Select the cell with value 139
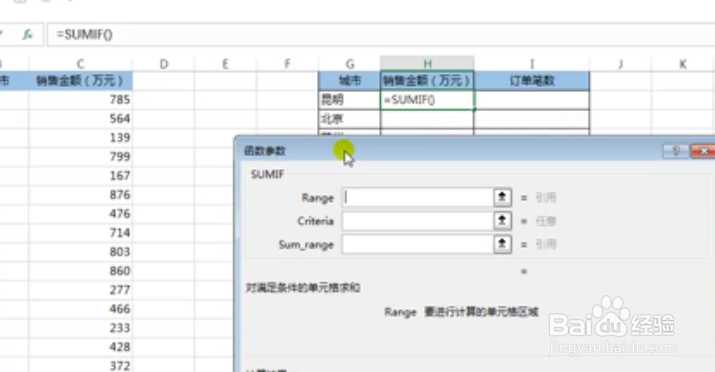The height and width of the screenshot is (372, 715). pos(80,138)
